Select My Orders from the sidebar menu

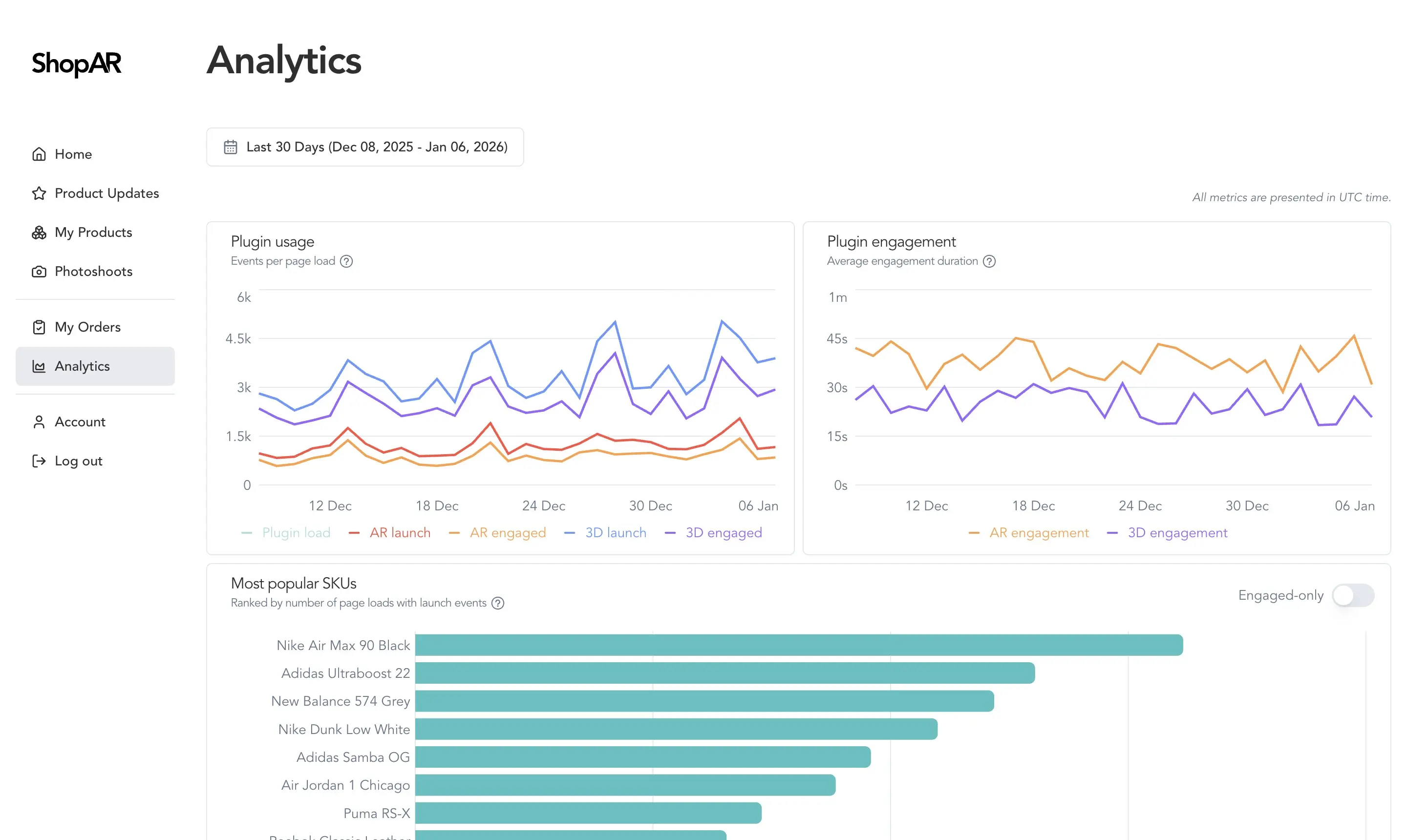coord(87,327)
